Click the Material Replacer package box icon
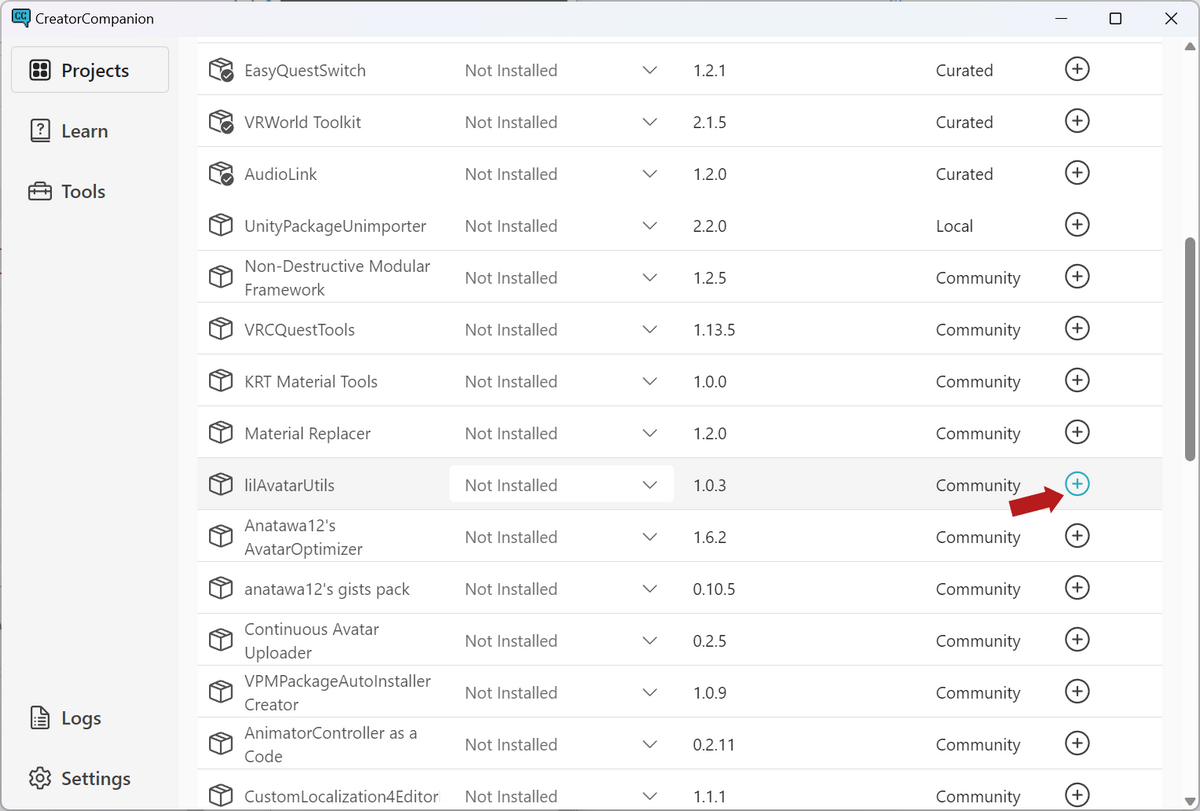Viewport: 1200px width, 811px height. coord(220,433)
